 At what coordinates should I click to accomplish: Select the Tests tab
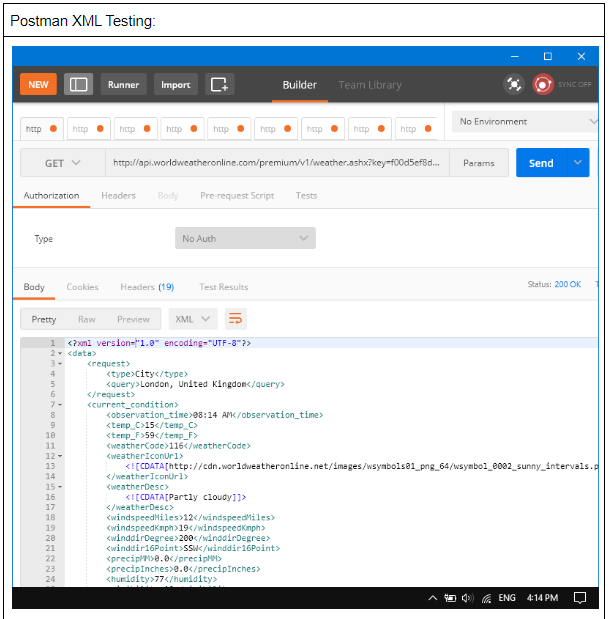(306, 195)
